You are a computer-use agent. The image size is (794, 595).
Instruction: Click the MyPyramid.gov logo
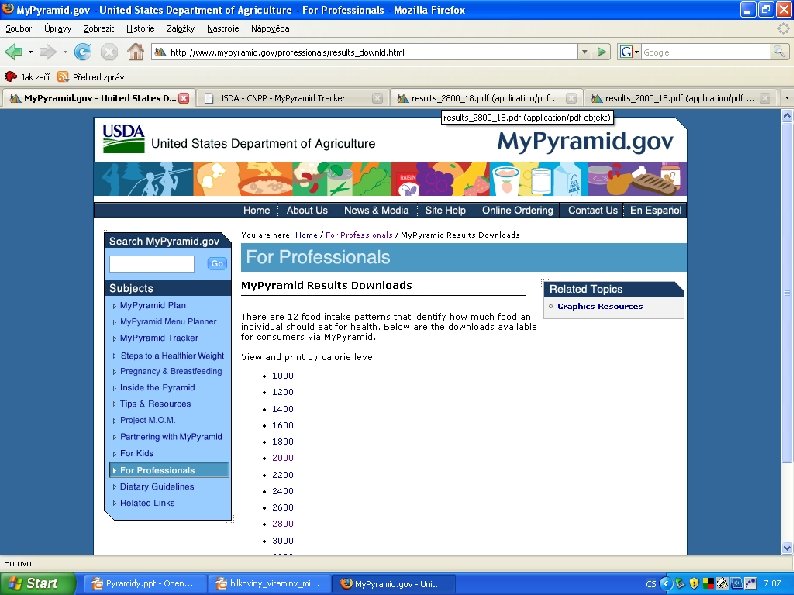pyautogui.click(x=585, y=141)
